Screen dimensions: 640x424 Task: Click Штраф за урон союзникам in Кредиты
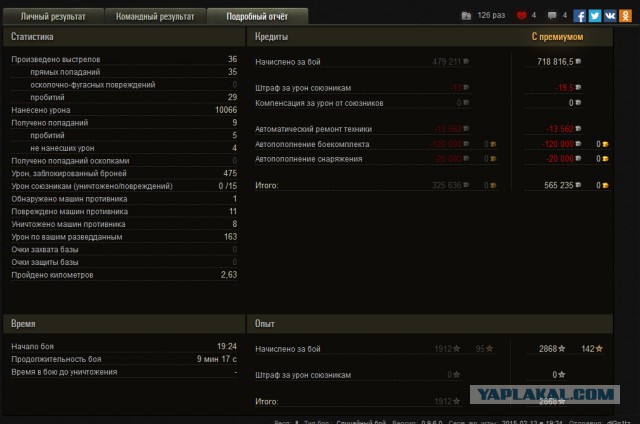pos(303,88)
